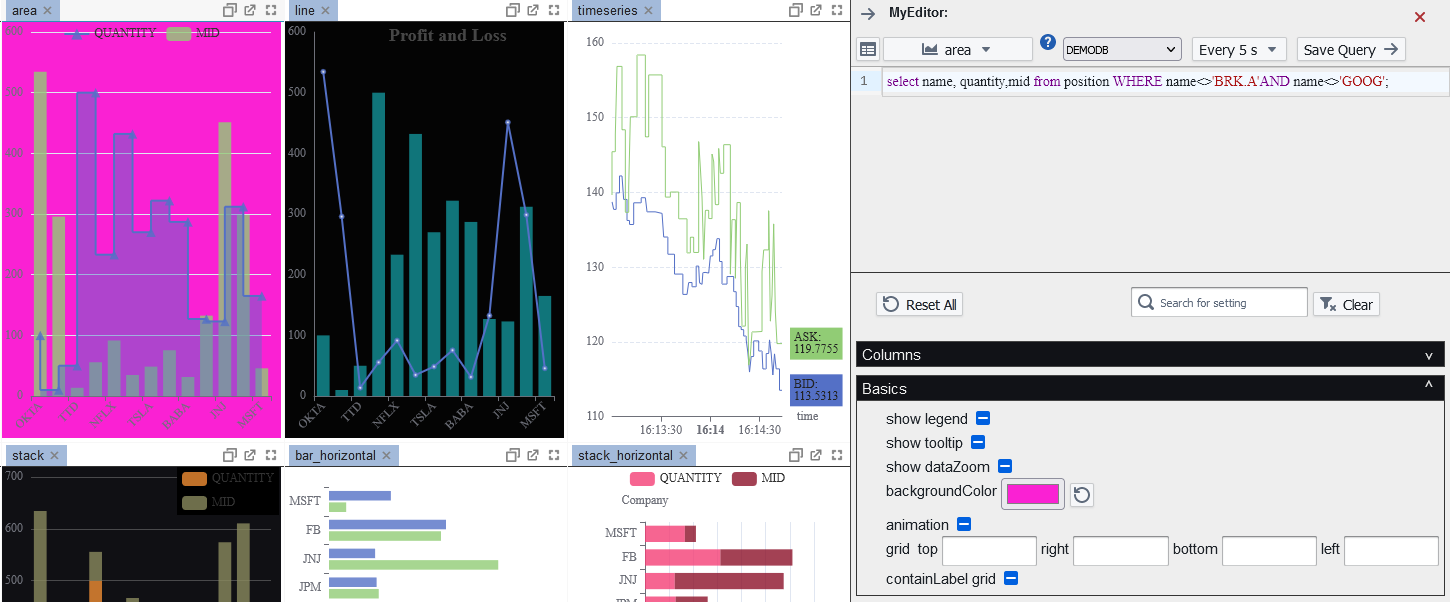The width and height of the screenshot is (1450, 602).
Task: Maximize the line panel to fullscreen
Action: point(554,11)
